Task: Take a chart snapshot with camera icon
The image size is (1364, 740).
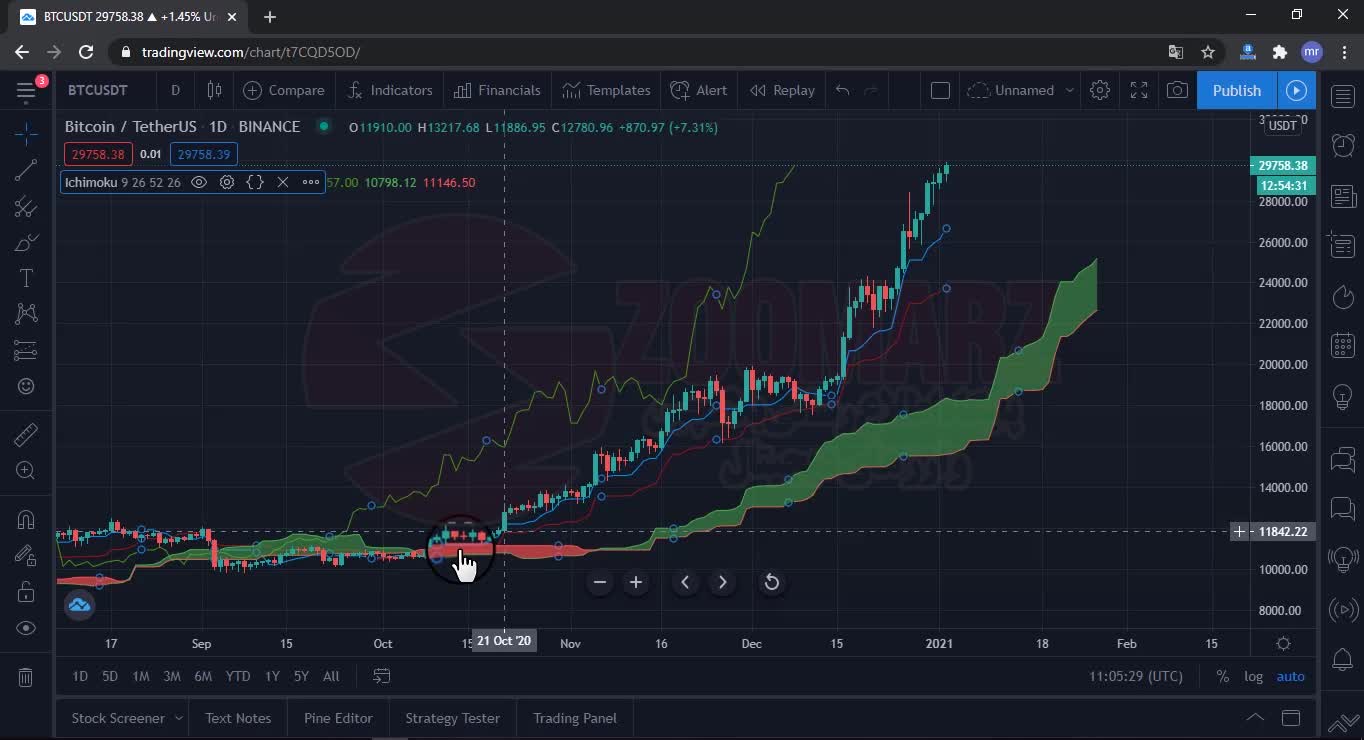Action: (1177, 90)
